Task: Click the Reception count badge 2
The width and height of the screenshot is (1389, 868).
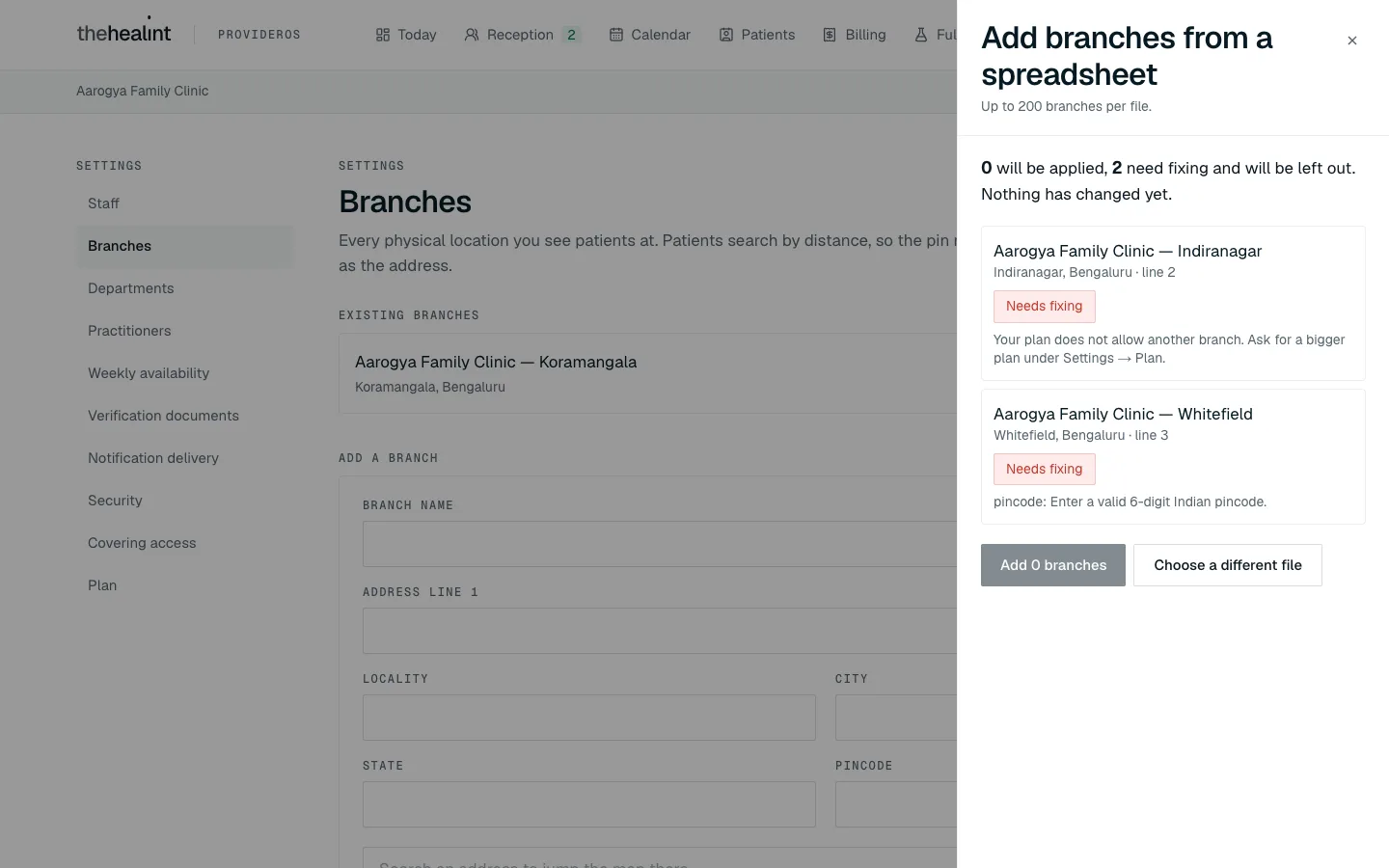Action: coord(571,35)
